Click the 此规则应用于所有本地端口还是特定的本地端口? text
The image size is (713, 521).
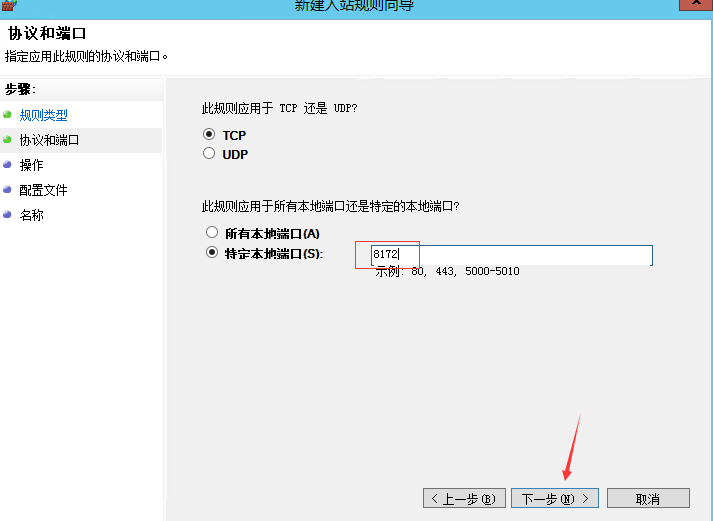coord(330,206)
